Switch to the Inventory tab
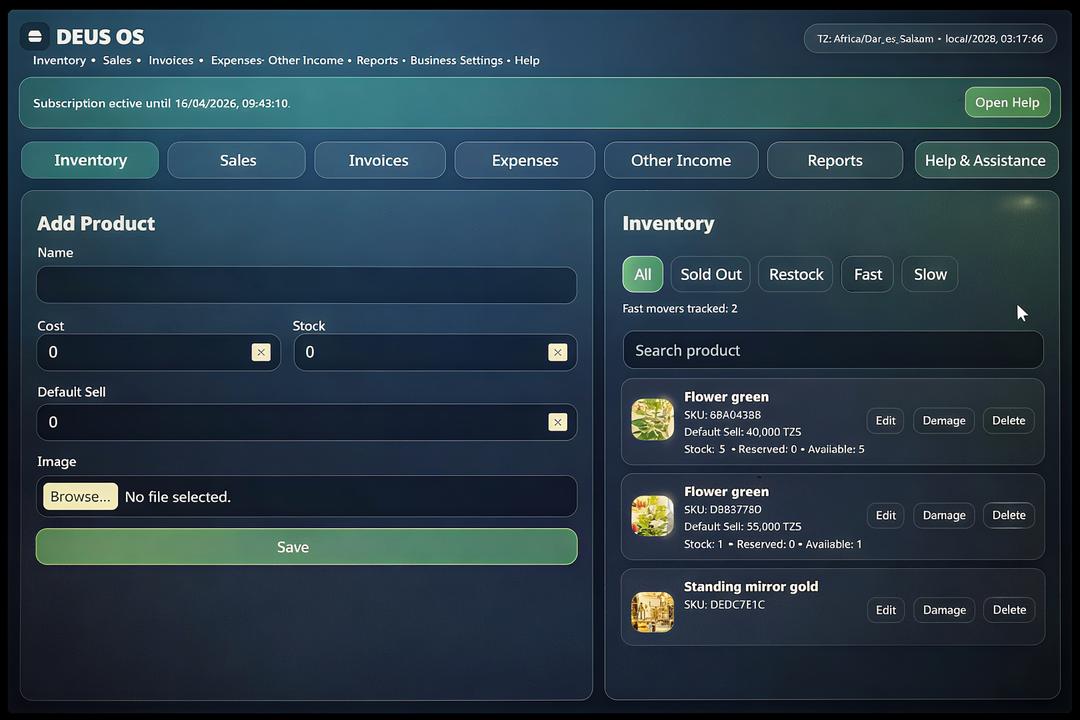1080x720 pixels. click(x=90, y=160)
